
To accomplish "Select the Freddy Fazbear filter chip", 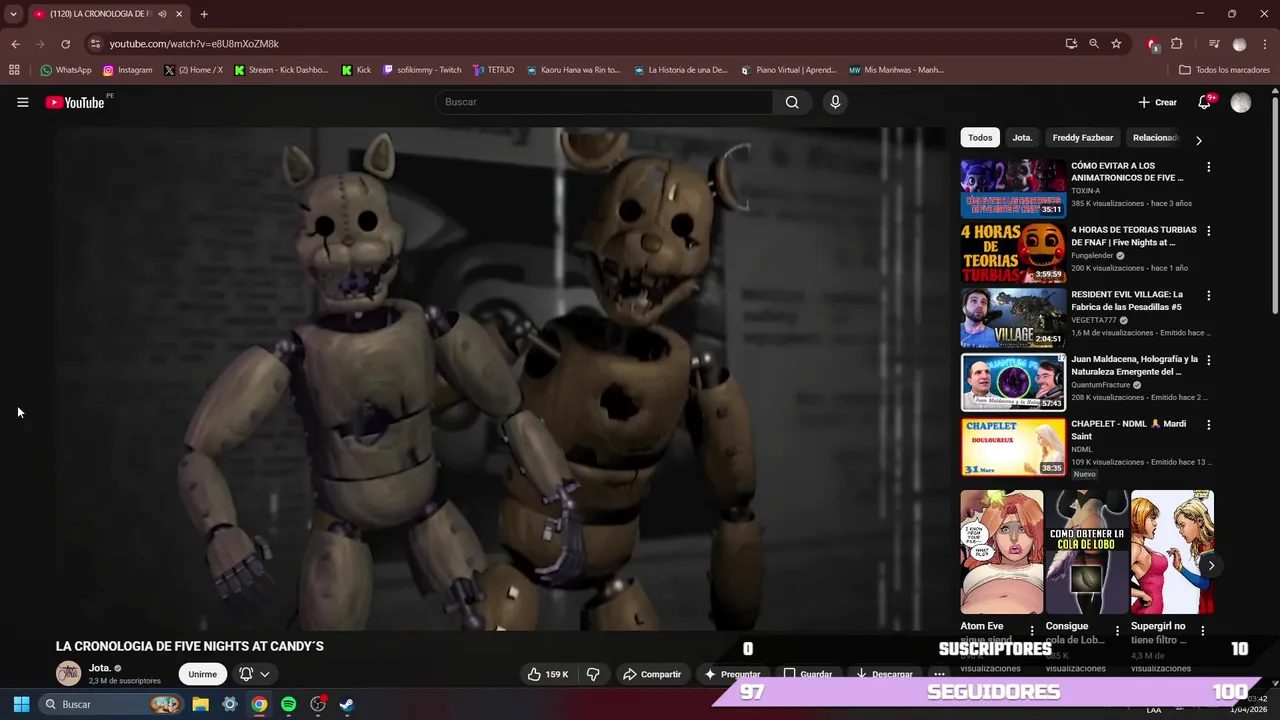I will tap(1082, 138).
